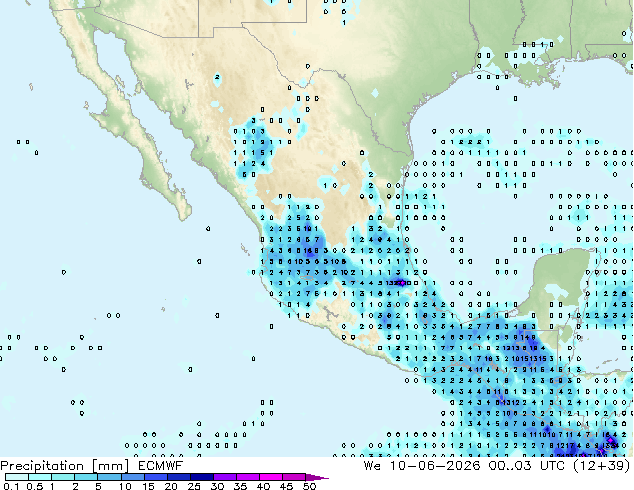Select the 35–40 mm legend color box
Image resolution: width=634 pixels, height=490 pixels.
pyautogui.click(x=247, y=477)
